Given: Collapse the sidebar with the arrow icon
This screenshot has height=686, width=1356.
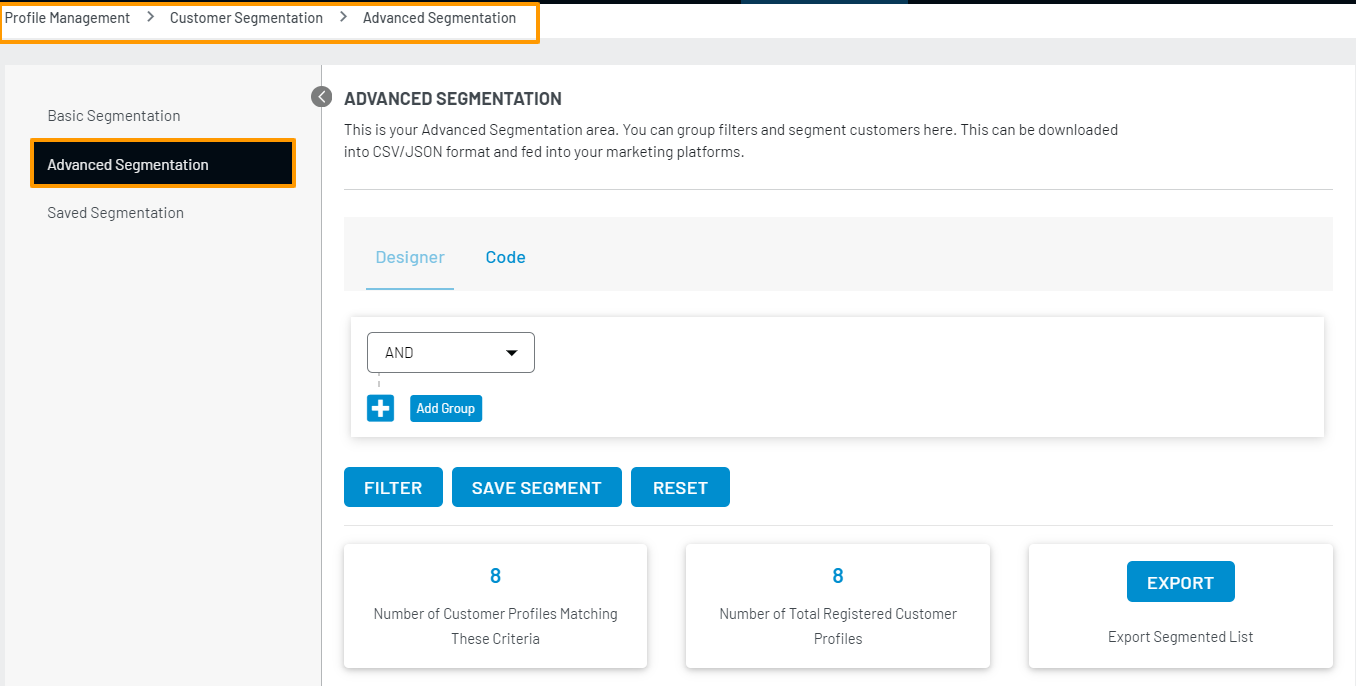Looking at the screenshot, I should [x=321, y=97].
